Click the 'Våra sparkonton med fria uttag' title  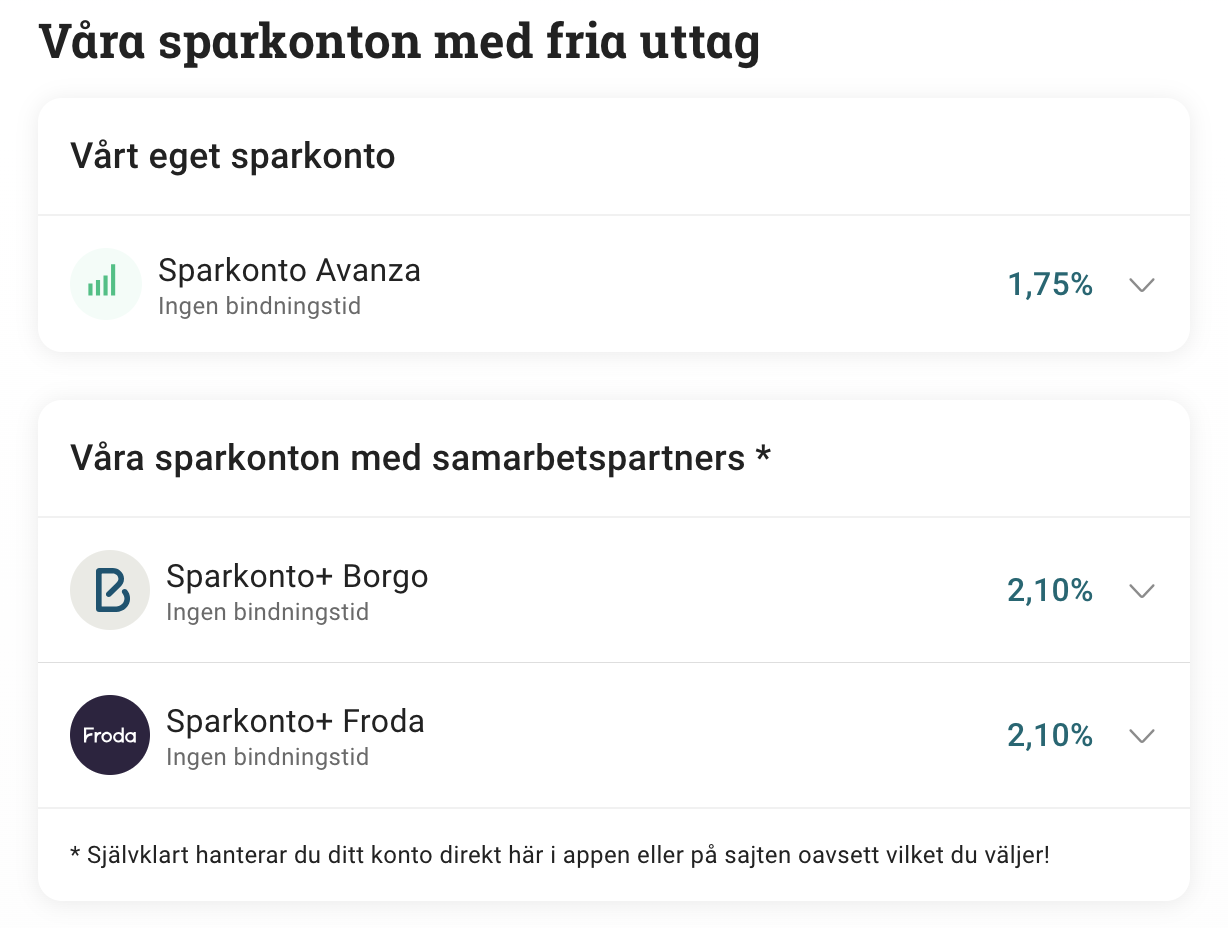(399, 42)
